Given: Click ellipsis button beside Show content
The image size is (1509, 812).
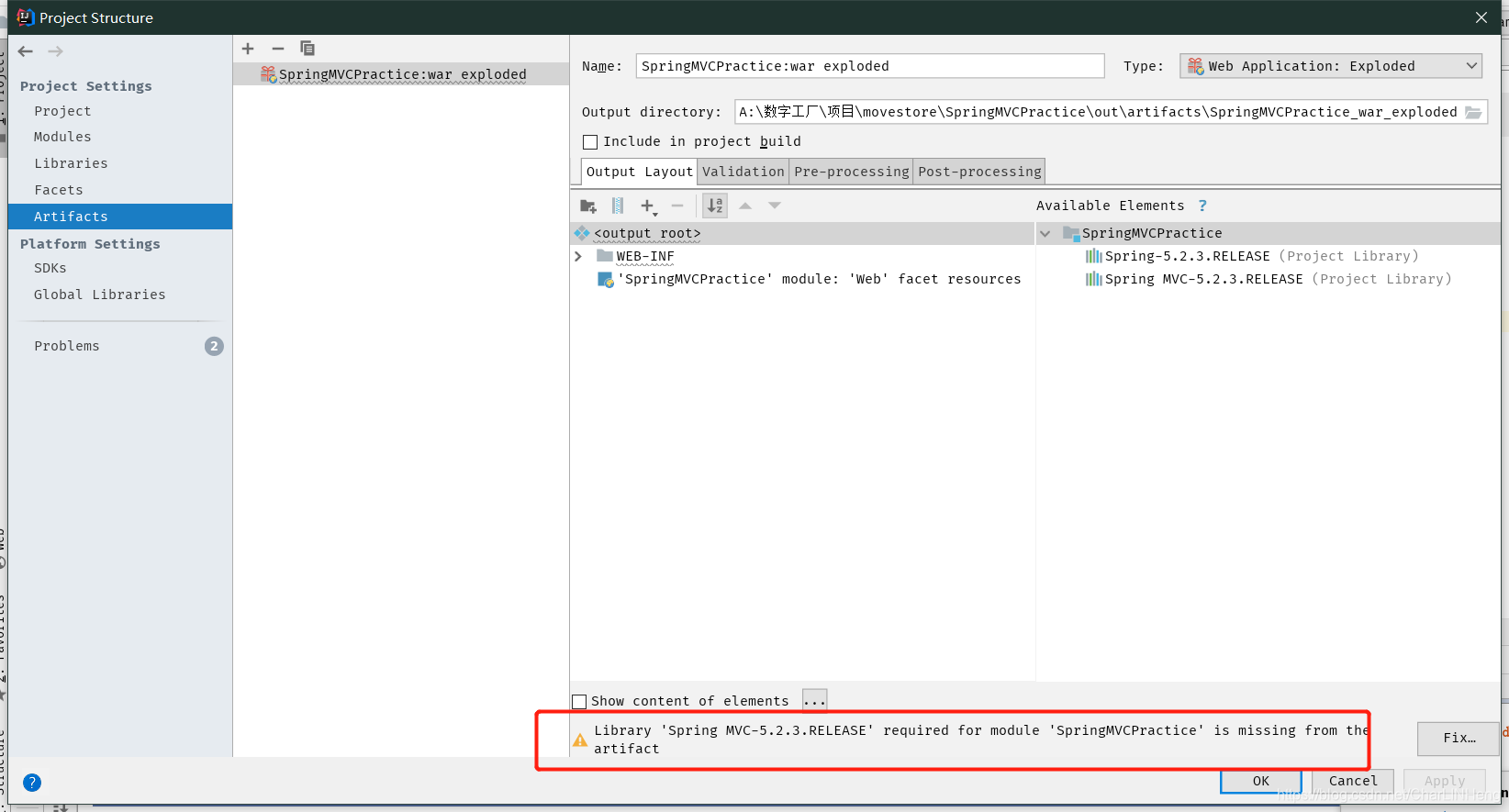Looking at the screenshot, I should click(x=814, y=701).
